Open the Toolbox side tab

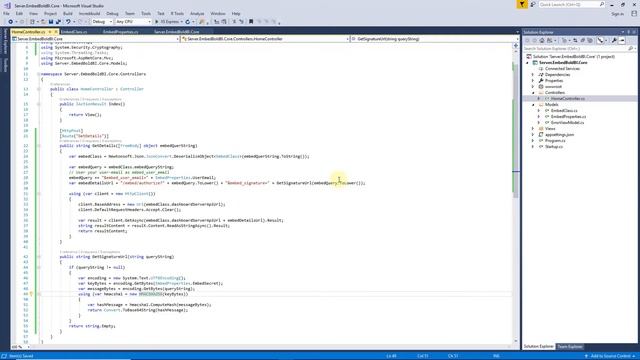[x=5, y=64]
